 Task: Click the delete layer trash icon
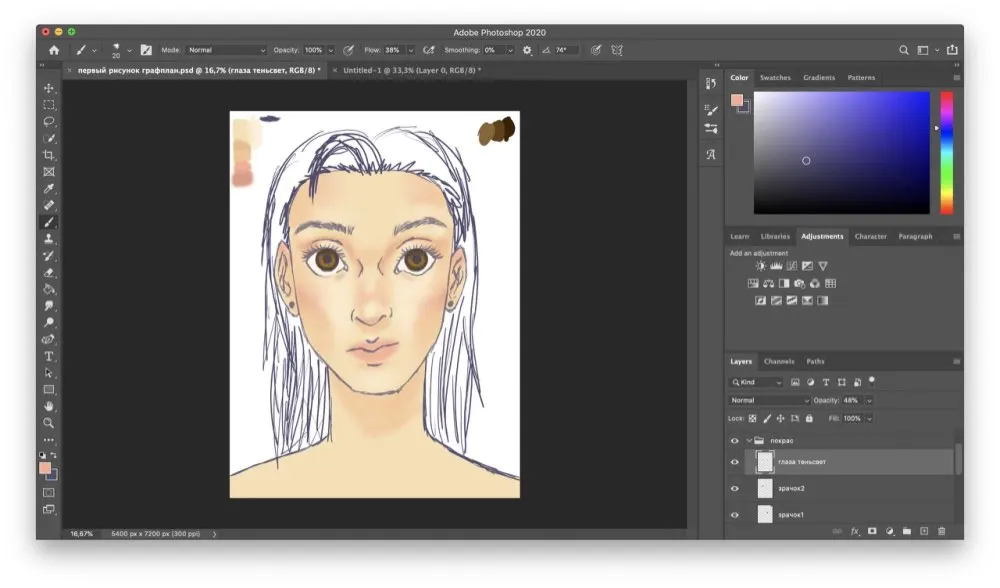pos(941,531)
